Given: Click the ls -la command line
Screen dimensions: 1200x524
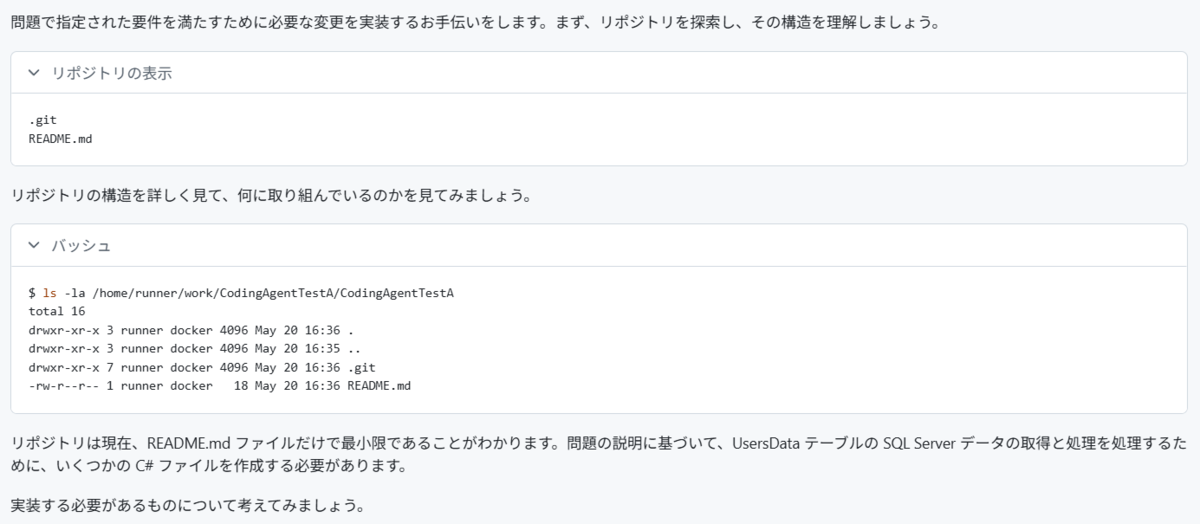Looking at the screenshot, I should [241, 293].
